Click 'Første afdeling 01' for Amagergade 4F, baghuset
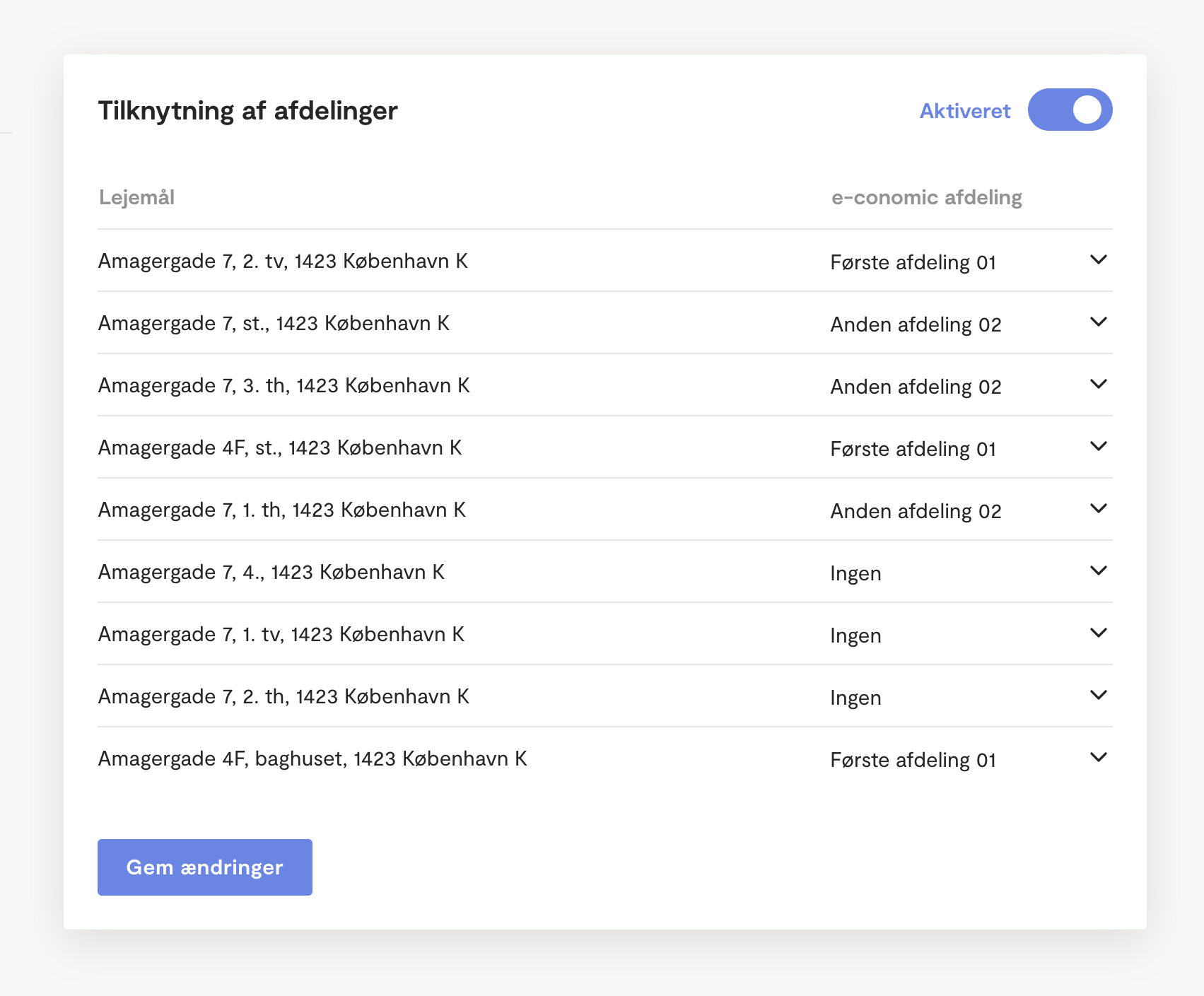 point(913,760)
